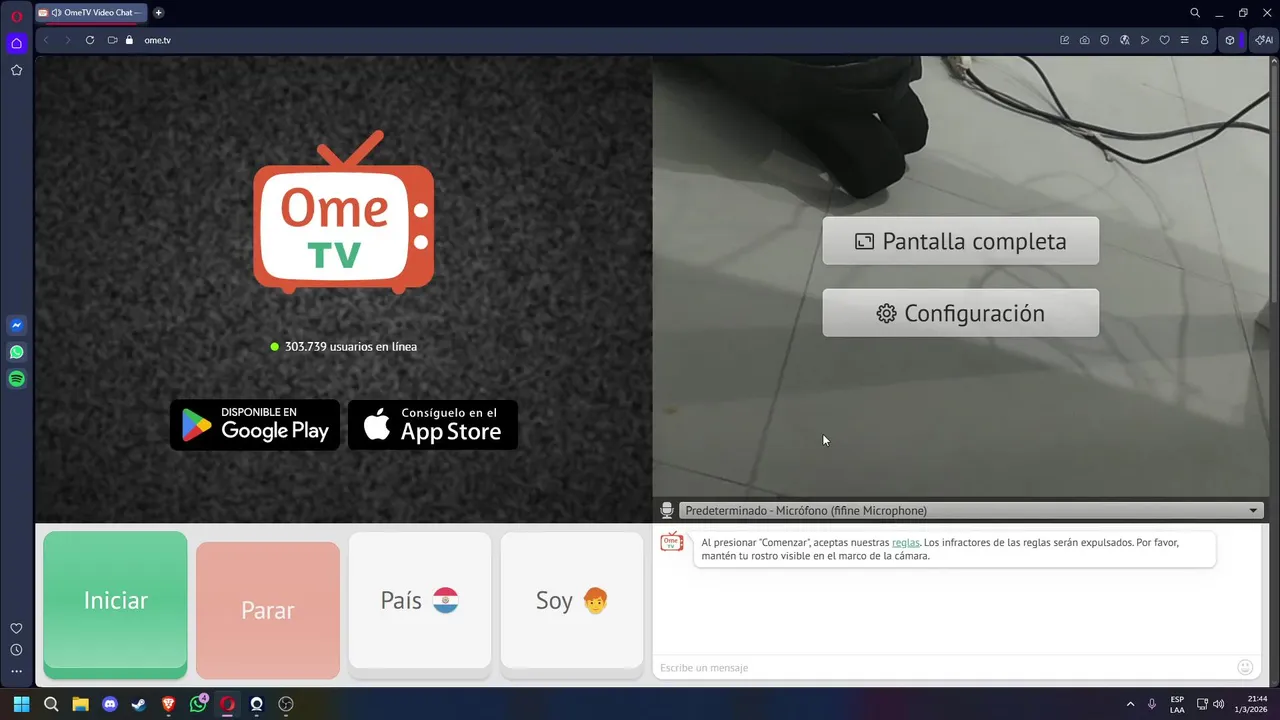Viewport: 1280px width, 720px height.
Task: Open the extensions cube icon
Action: click(1230, 40)
